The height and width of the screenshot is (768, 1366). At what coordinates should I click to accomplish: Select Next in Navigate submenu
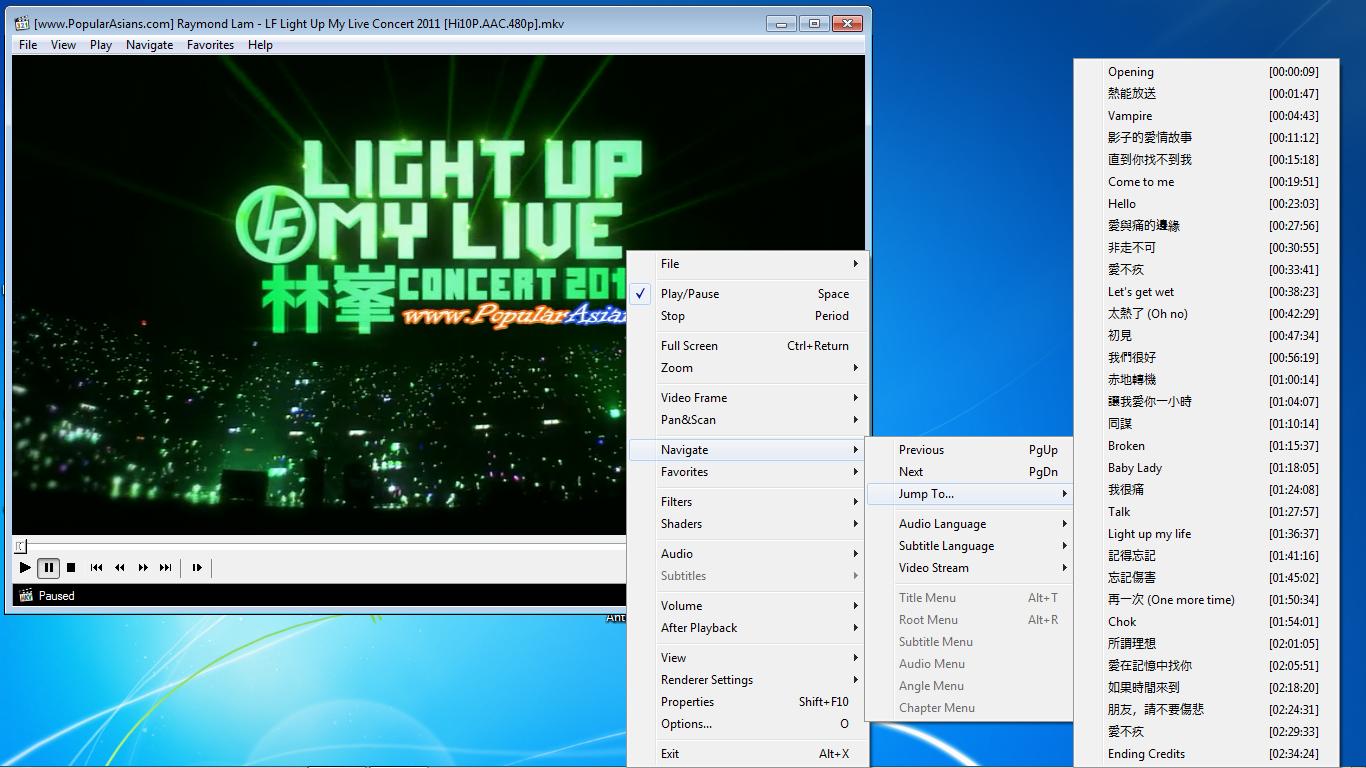pos(969,472)
